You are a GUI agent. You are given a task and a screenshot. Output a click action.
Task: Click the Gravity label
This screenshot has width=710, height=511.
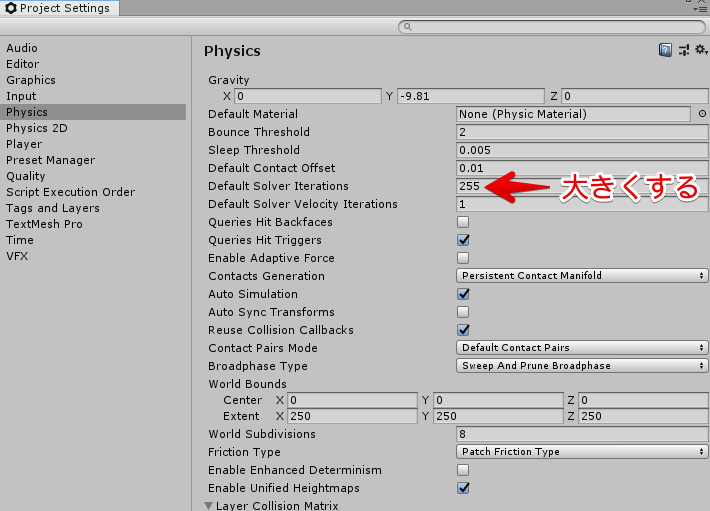(229, 80)
